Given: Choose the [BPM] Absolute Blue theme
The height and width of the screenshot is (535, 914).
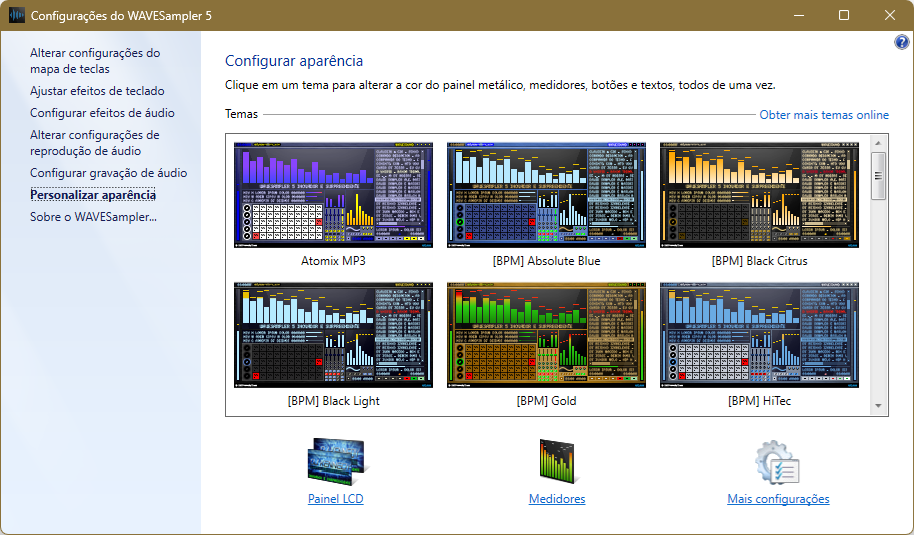Looking at the screenshot, I should (546, 195).
